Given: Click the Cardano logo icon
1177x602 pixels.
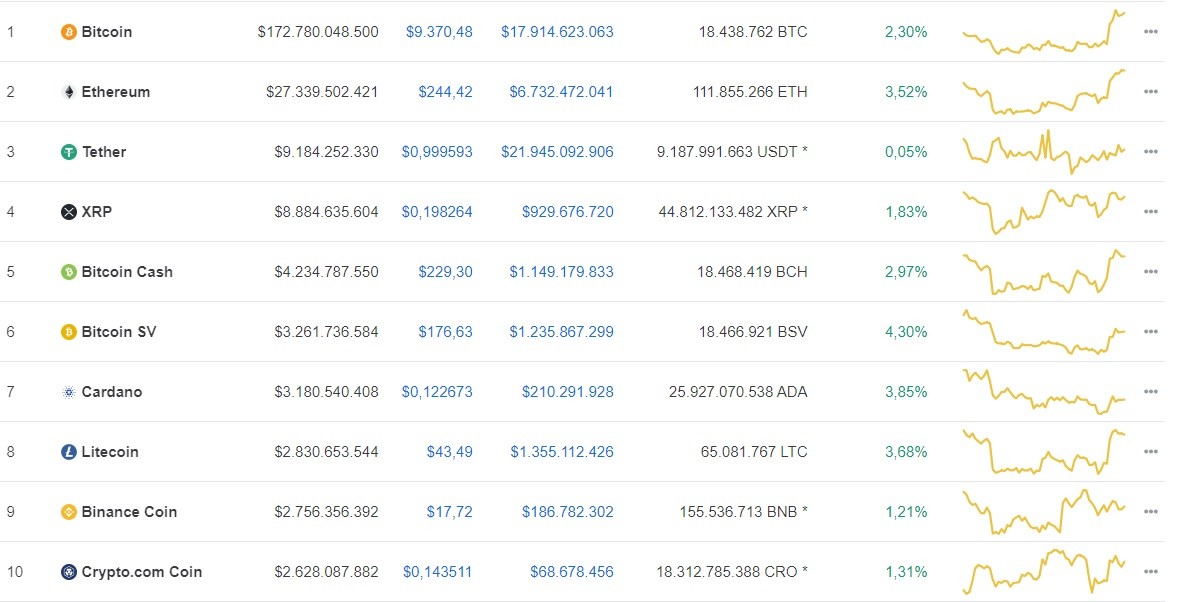Looking at the screenshot, I should coord(67,391).
